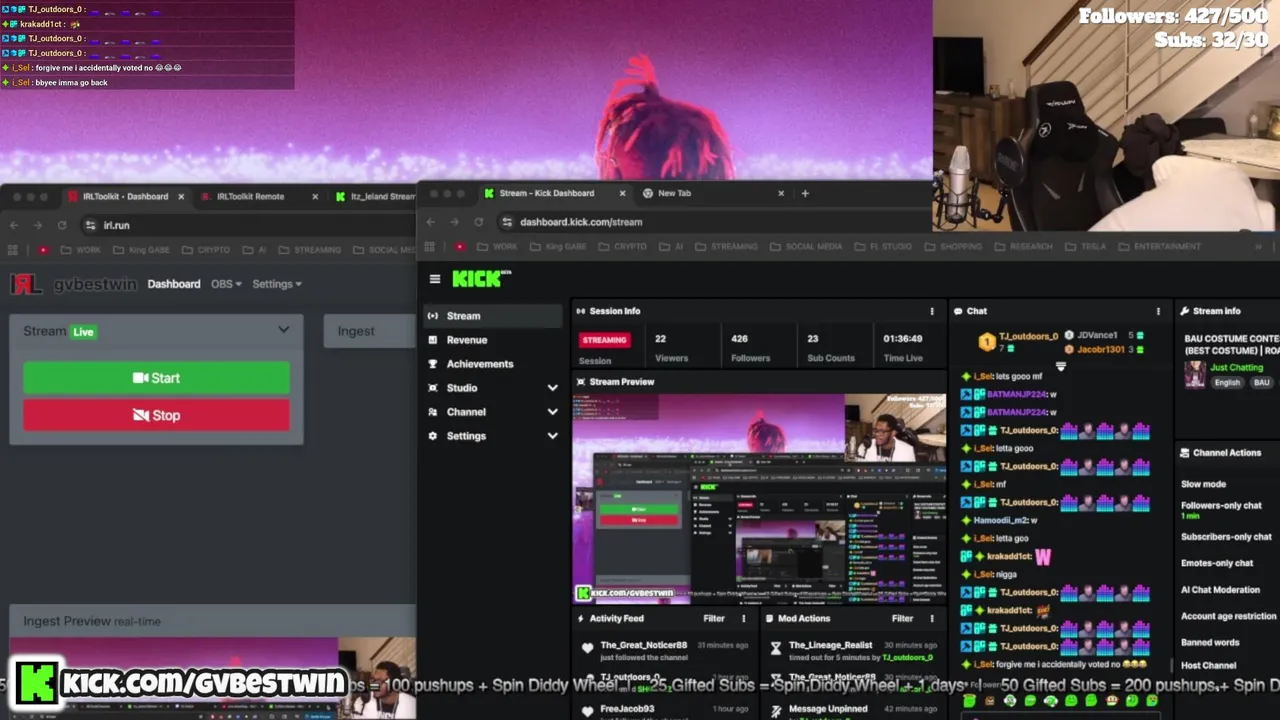Screen dimensions: 1280x720
Task: Click Stream Preview header icon
Action: 581,382
